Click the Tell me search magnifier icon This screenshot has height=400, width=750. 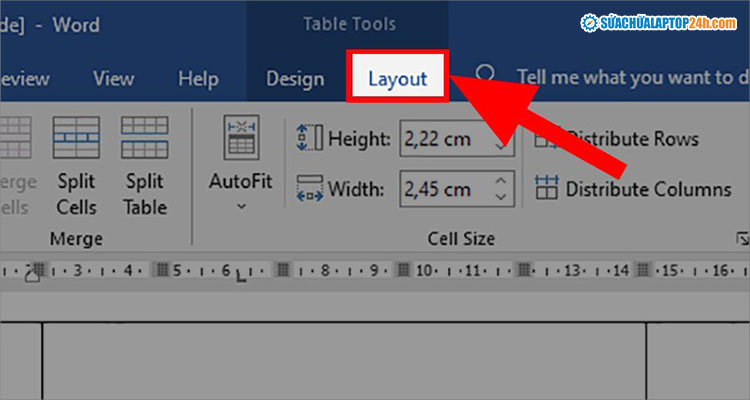(485, 77)
